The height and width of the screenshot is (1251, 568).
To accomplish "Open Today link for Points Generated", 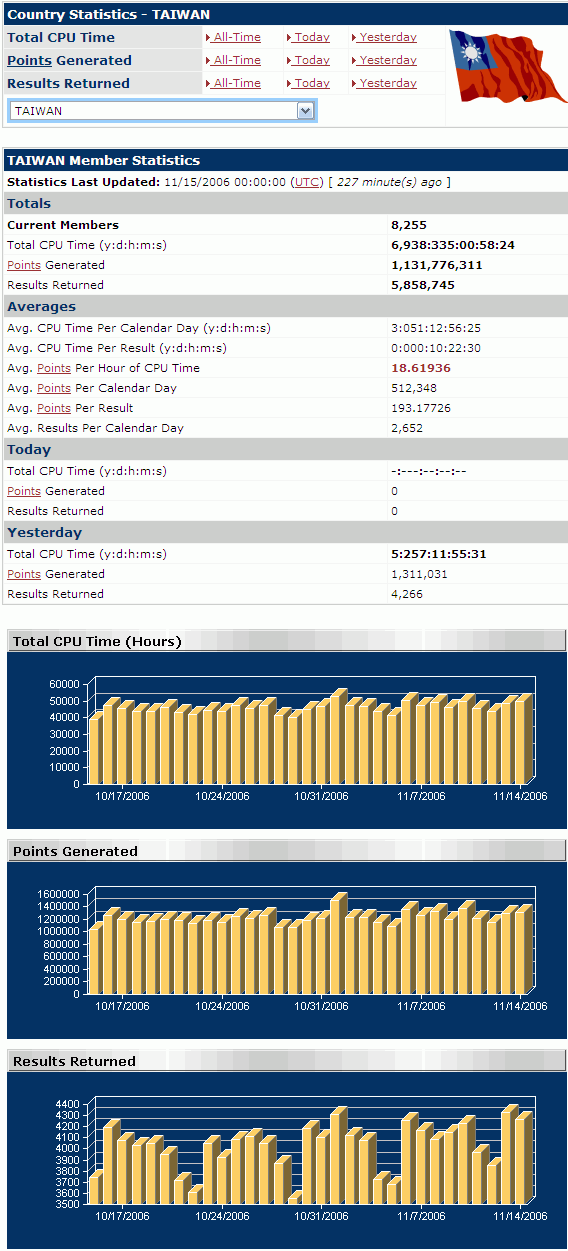I will [x=308, y=60].
